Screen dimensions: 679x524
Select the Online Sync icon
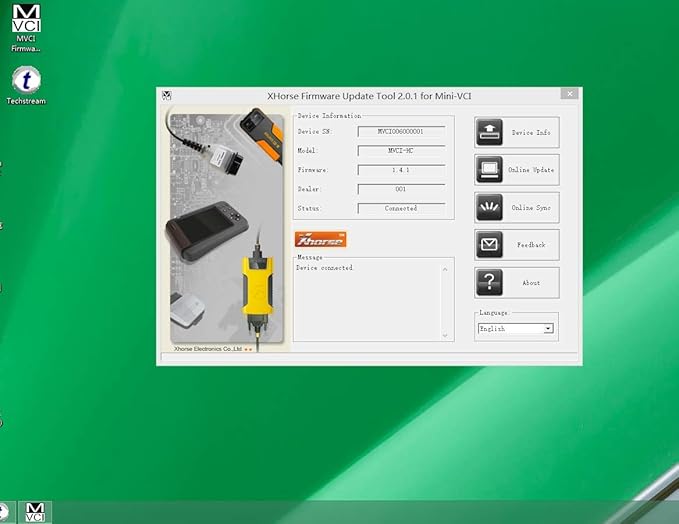pos(489,207)
